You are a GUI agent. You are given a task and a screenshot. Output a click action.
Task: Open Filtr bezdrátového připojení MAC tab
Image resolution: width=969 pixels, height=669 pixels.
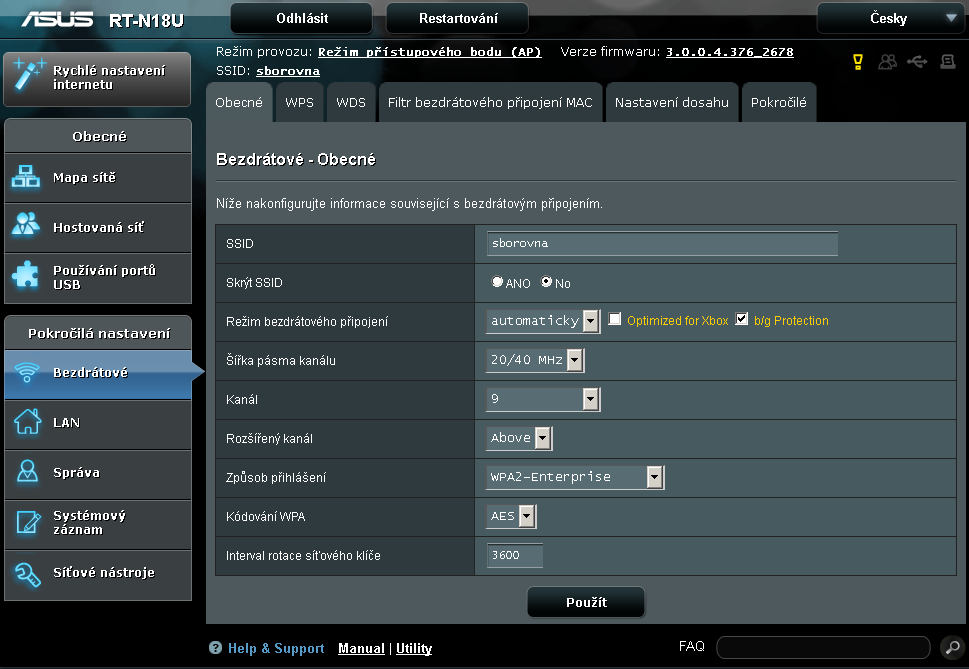[490, 102]
